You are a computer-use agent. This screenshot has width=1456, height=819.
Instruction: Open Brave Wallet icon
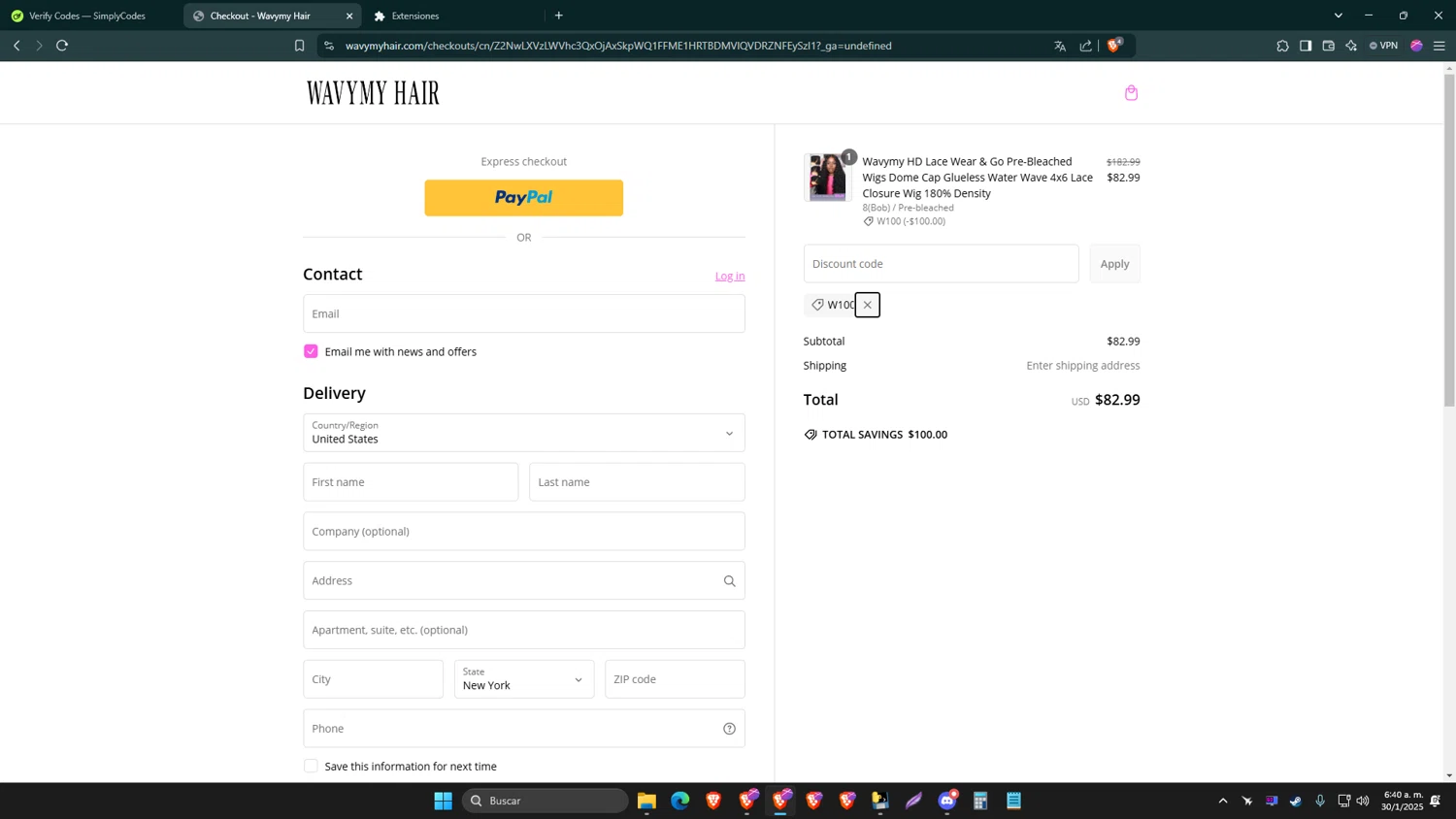[1328, 46]
